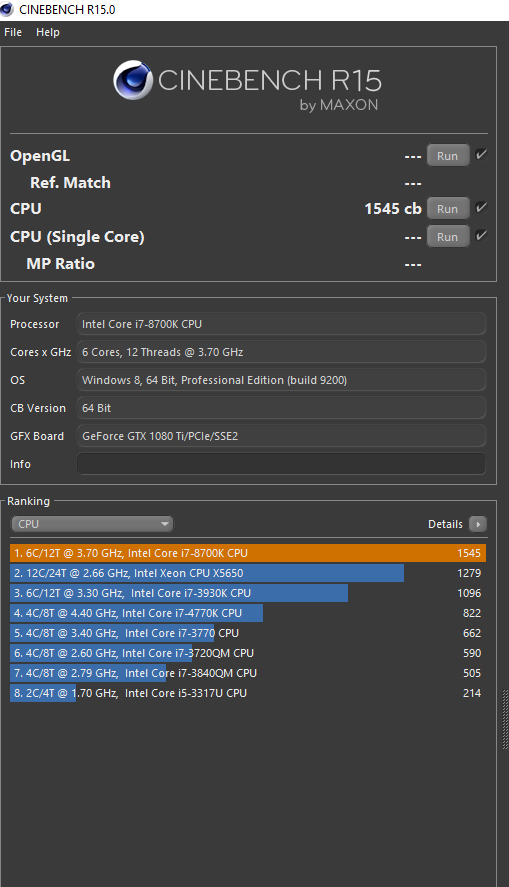Open the Help menu
This screenshot has height=887, width=509.
tap(48, 32)
